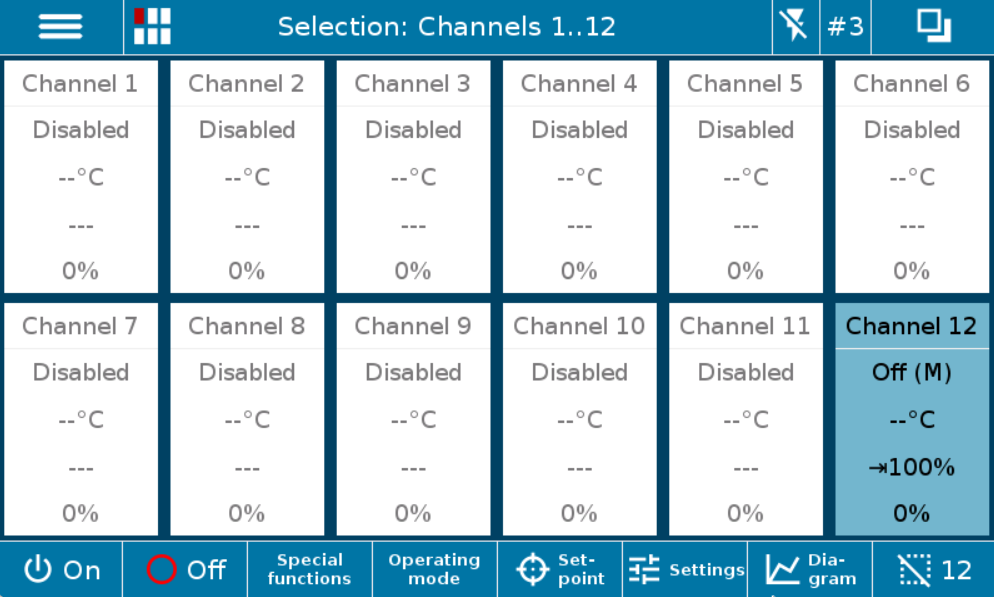The height and width of the screenshot is (597, 994).
Task: Switch on with the On power button
Action: pos(61,569)
